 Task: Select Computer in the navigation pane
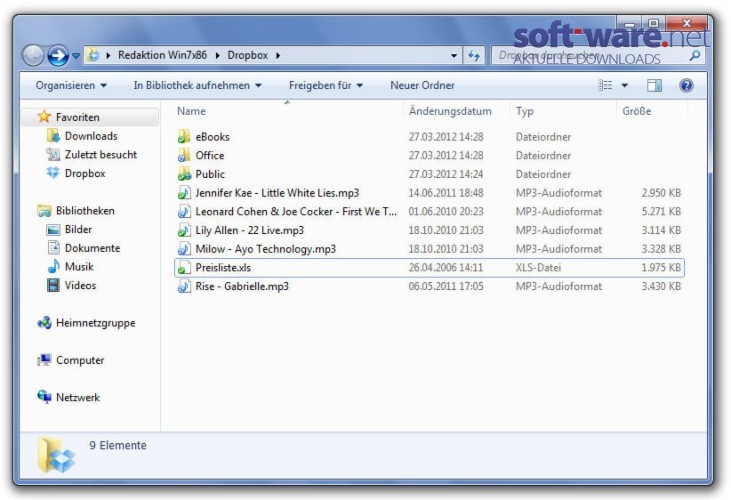pyautogui.click(x=80, y=360)
